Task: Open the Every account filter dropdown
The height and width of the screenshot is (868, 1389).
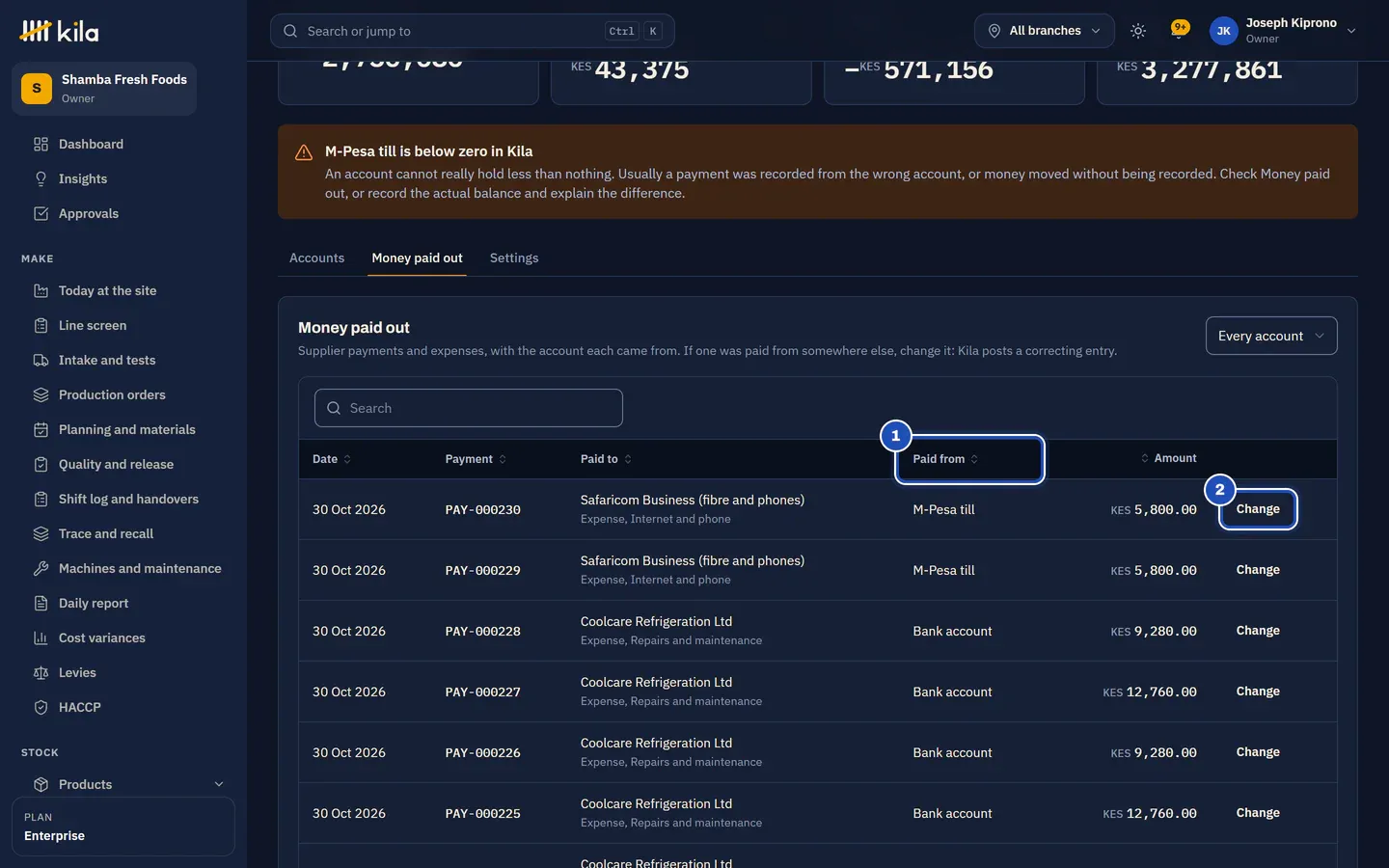Action: (1271, 336)
